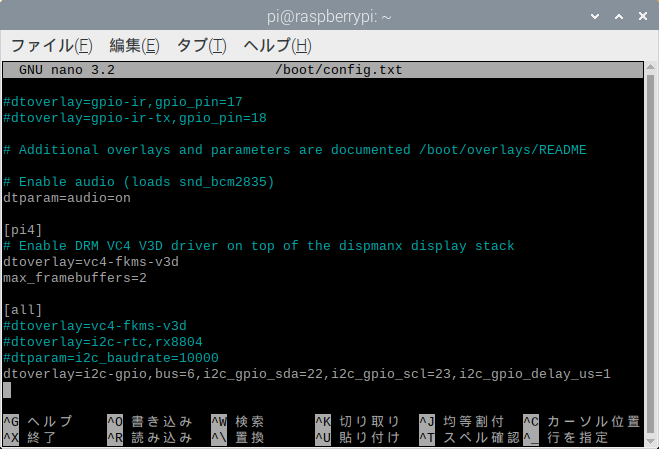Screen dimensions: 659x449
Task: Click the ^R 読み込み shortcut
Action: click(150, 438)
